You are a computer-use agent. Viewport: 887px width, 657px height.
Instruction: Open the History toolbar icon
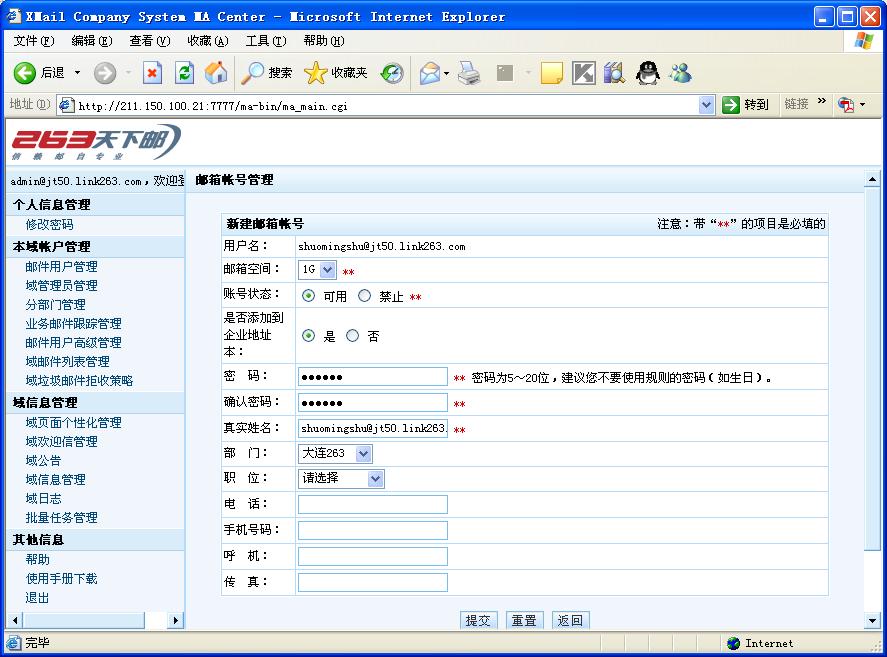click(391, 73)
